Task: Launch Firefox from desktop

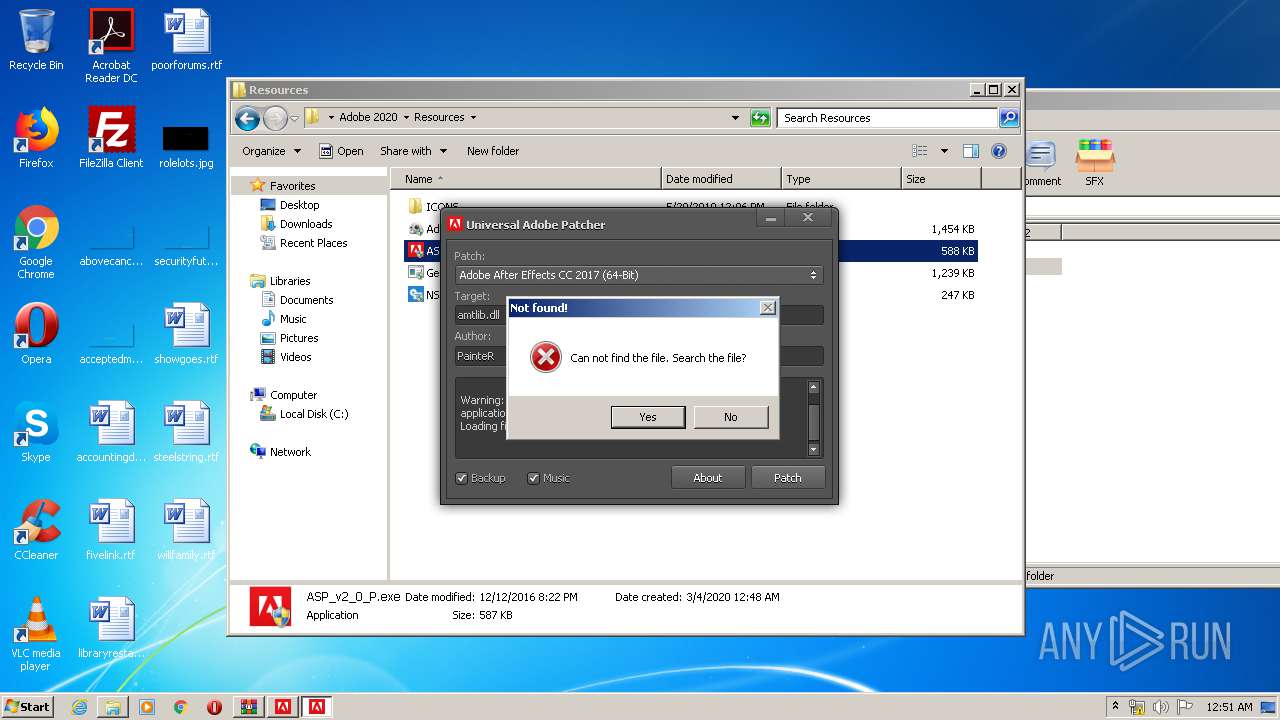Action: (x=36, y=138)
